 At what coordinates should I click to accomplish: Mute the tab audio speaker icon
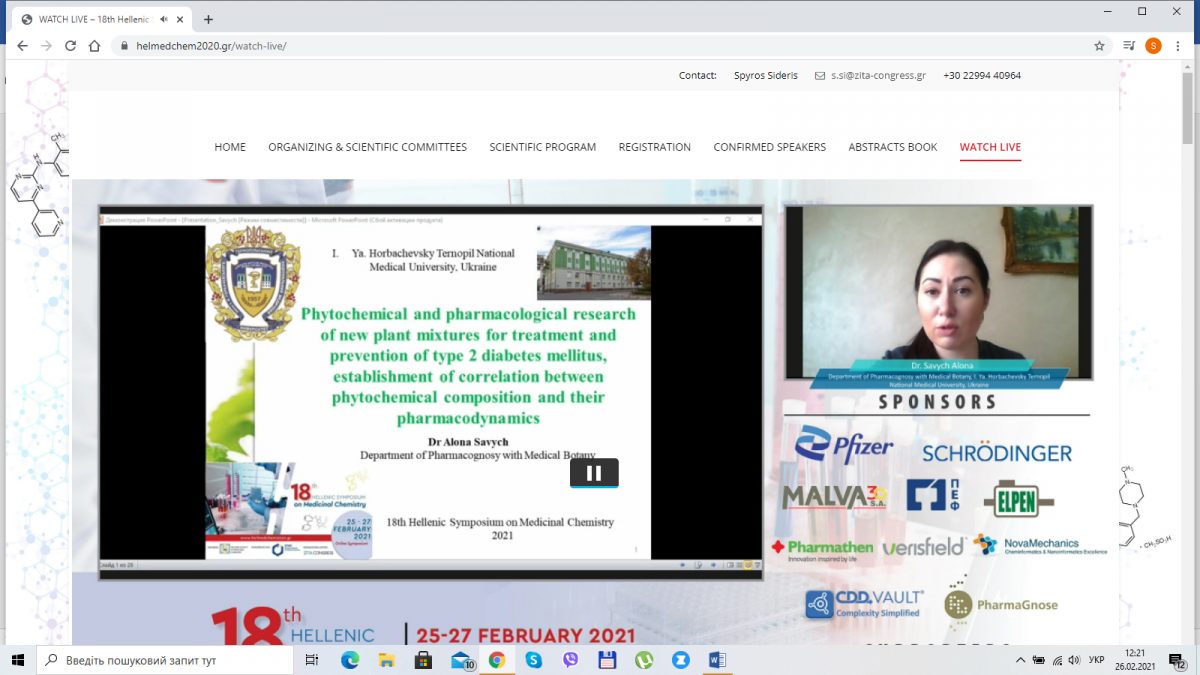164,19
